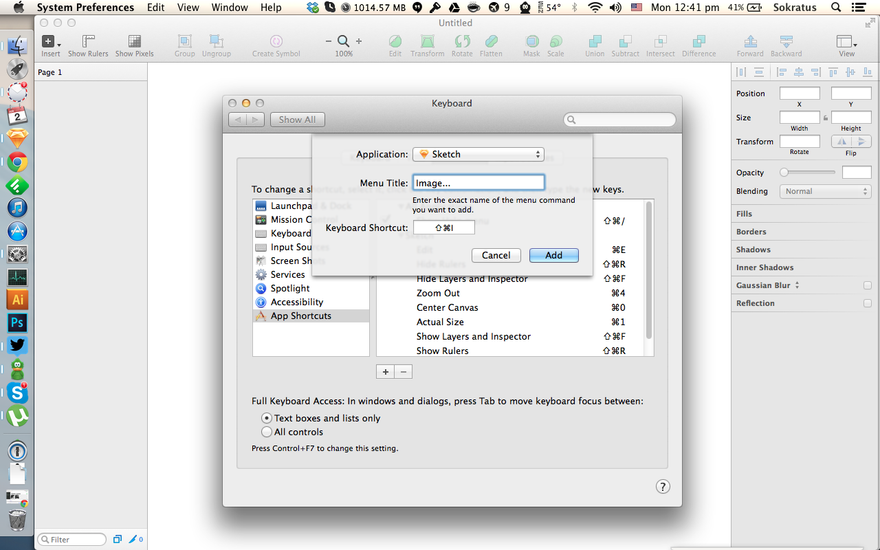Click Show All in Keyboard window
The height and width of the screenshot is (550, 880).
(x=297, y=120)
